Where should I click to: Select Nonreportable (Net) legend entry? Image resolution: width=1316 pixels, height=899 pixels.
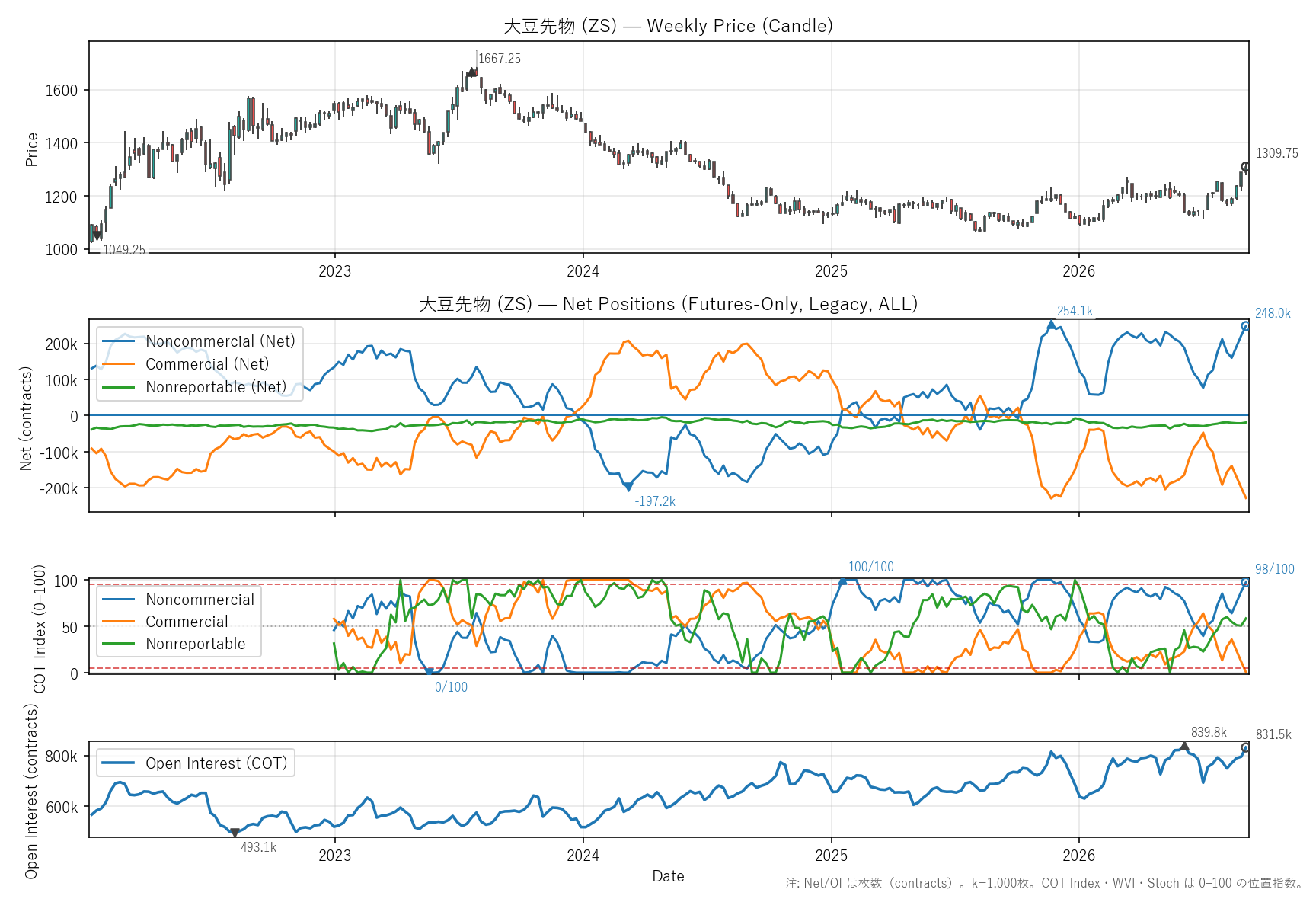[x=194, y=387]
